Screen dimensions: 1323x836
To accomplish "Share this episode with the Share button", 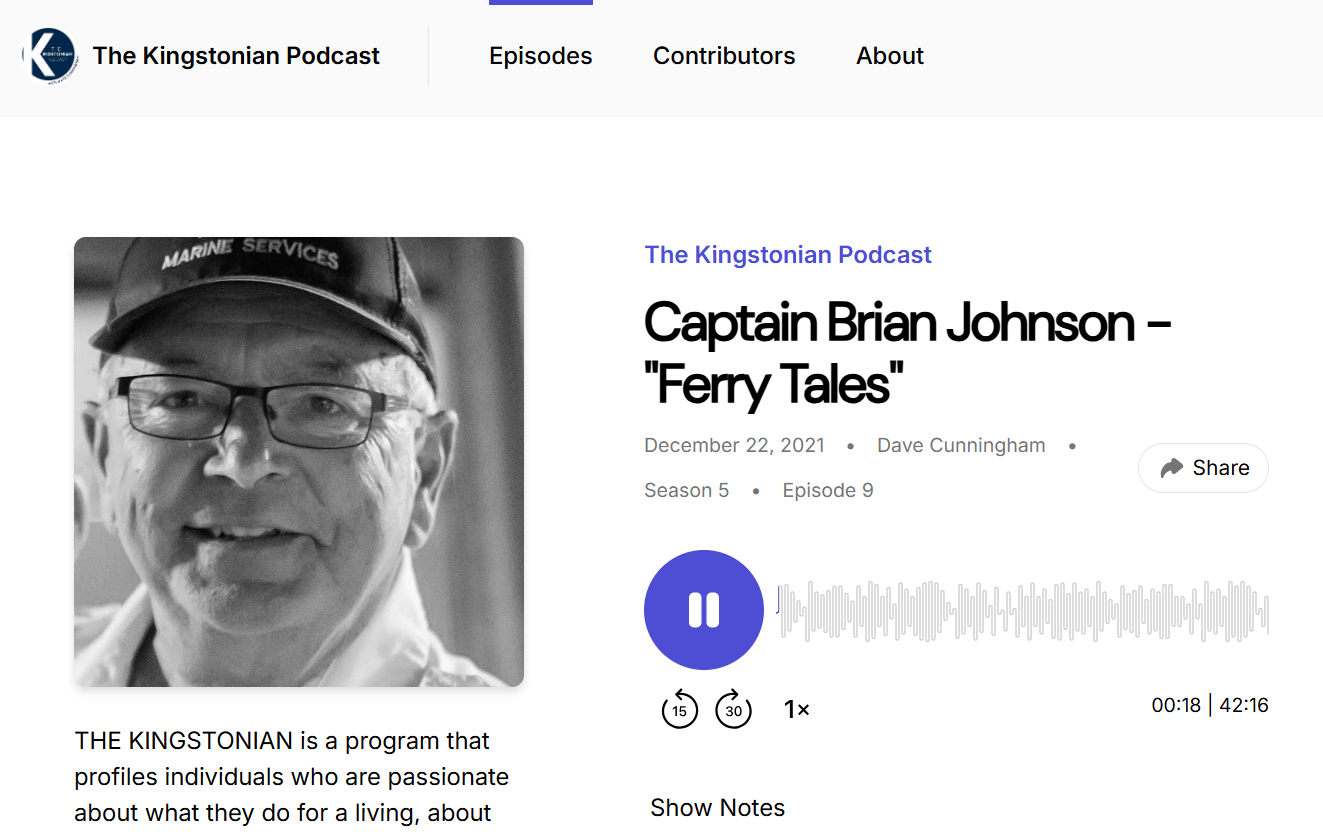I will pos(1203,468).
